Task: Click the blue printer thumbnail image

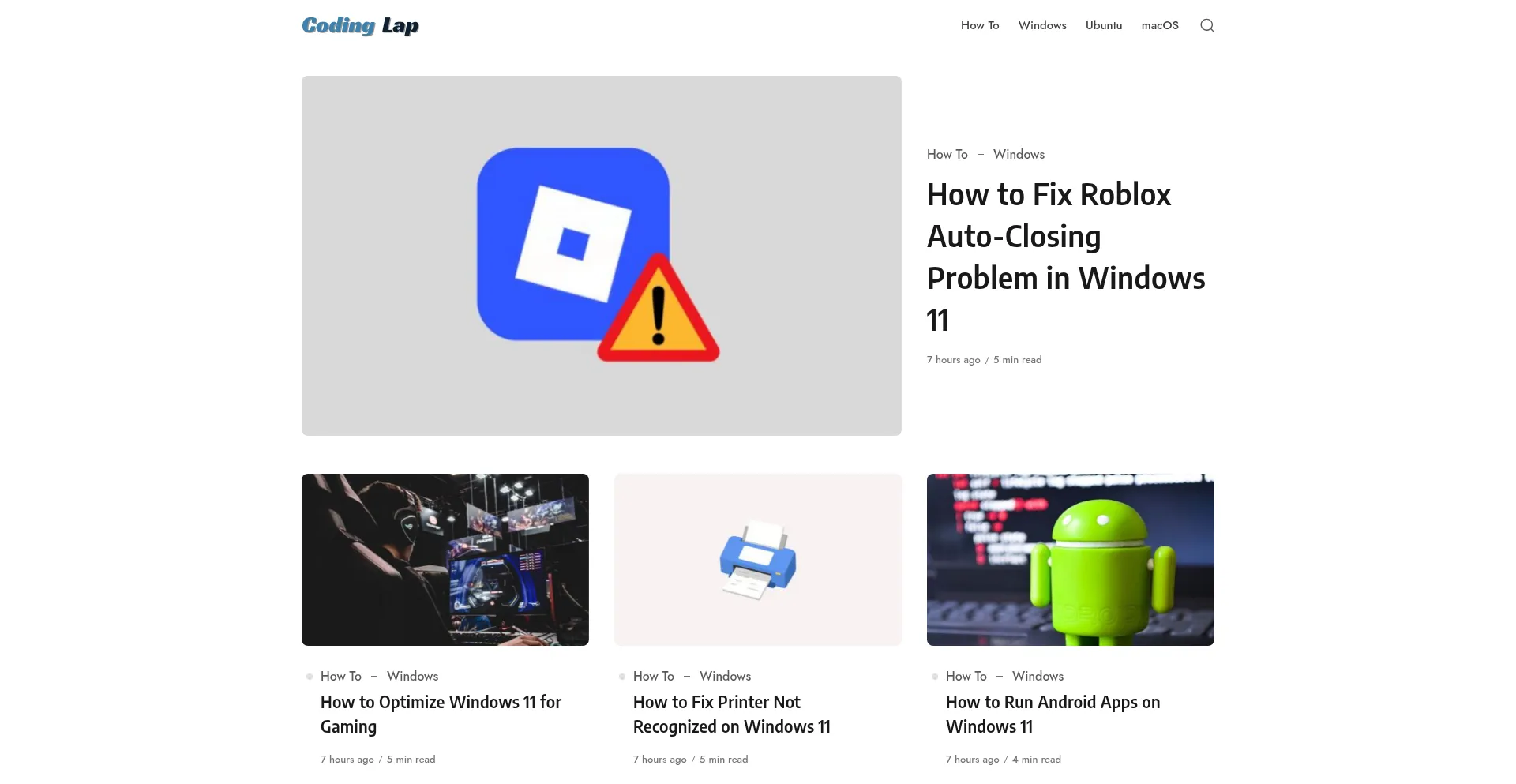Action: (x=757, y=559)
